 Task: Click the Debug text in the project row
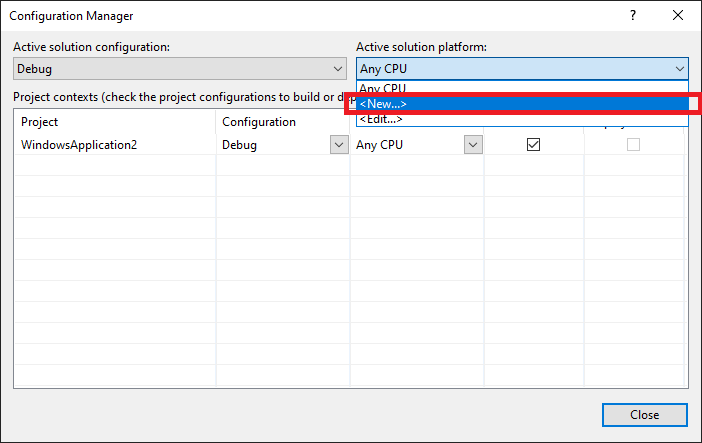point(240,145)
